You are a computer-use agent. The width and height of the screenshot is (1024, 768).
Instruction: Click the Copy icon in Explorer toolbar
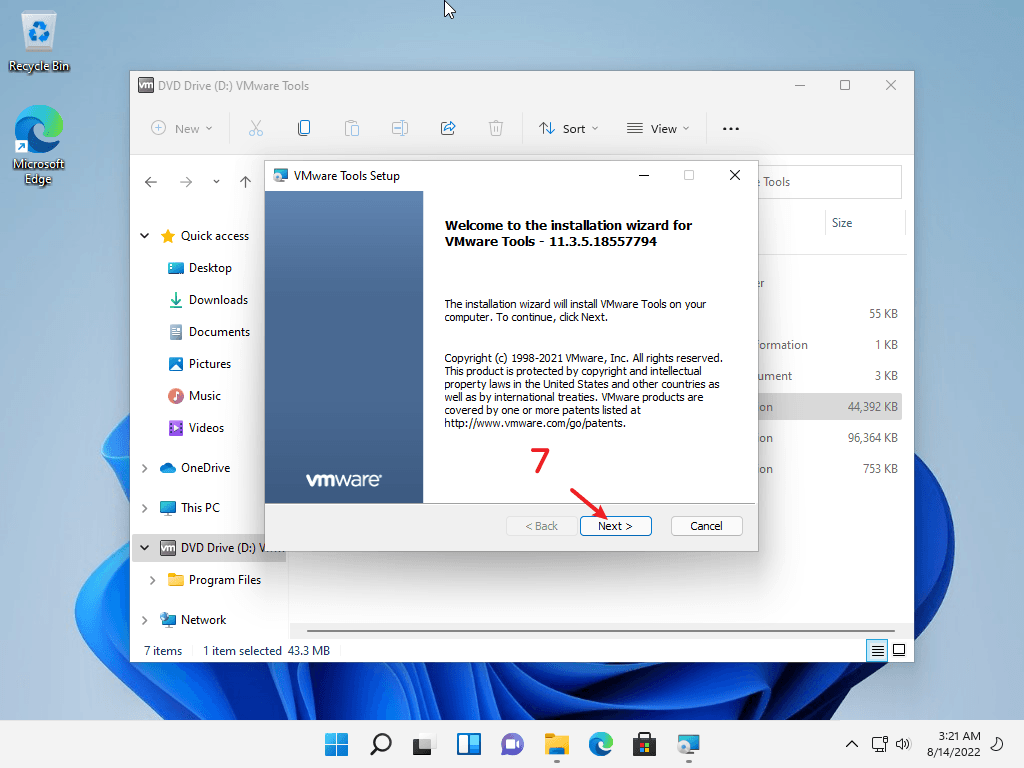coord(304,128)
